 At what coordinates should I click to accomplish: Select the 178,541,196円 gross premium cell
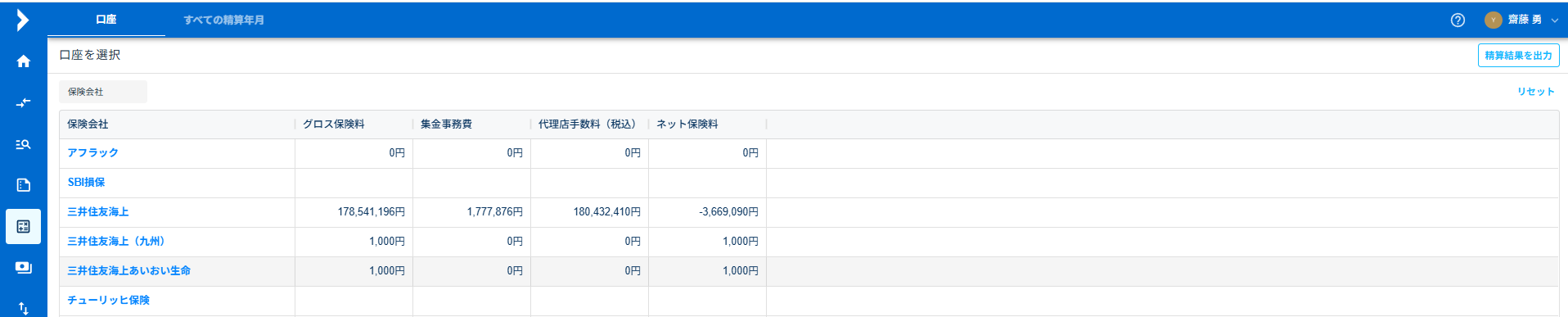click(x=354, y=212)
